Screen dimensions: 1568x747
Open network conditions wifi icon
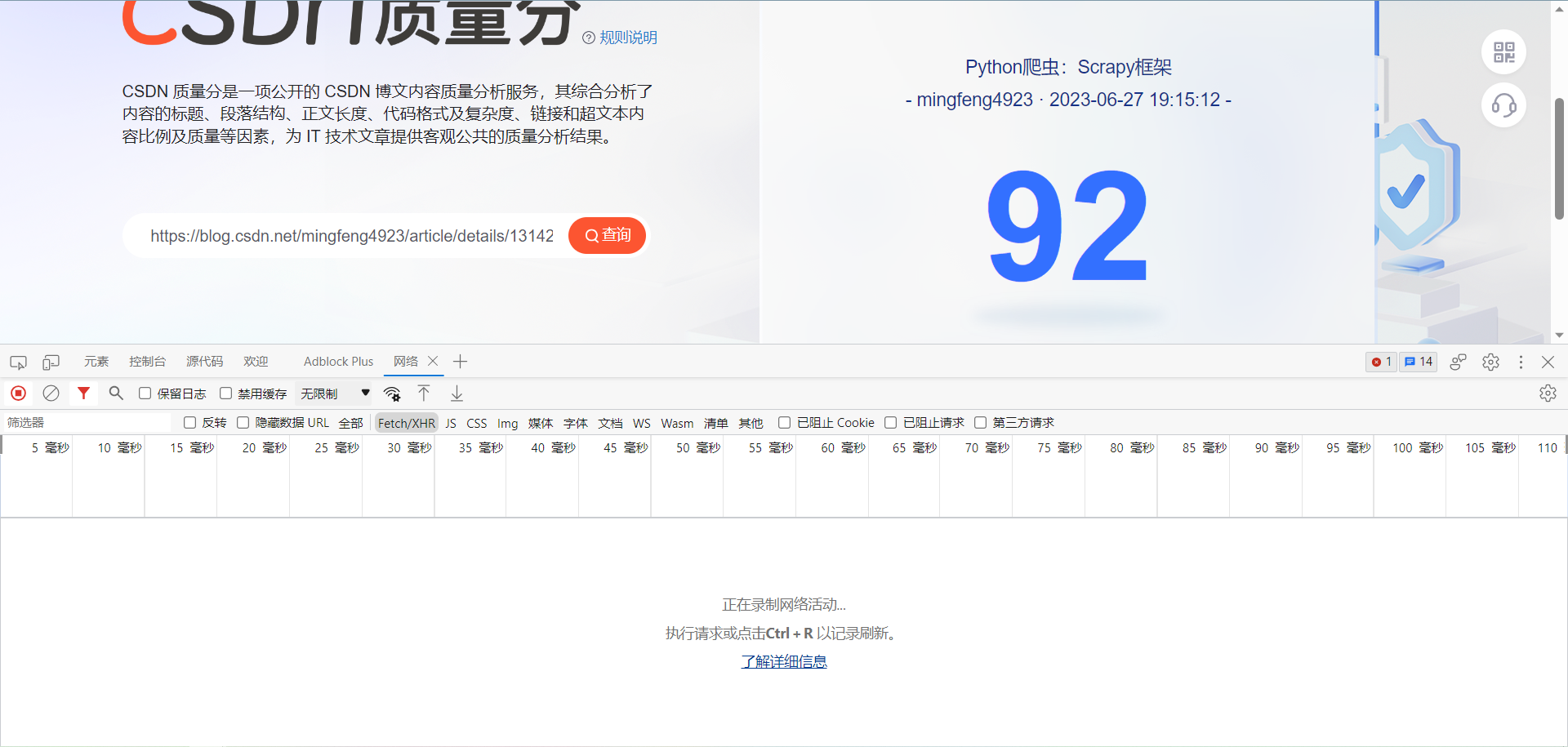click(392, 394)
